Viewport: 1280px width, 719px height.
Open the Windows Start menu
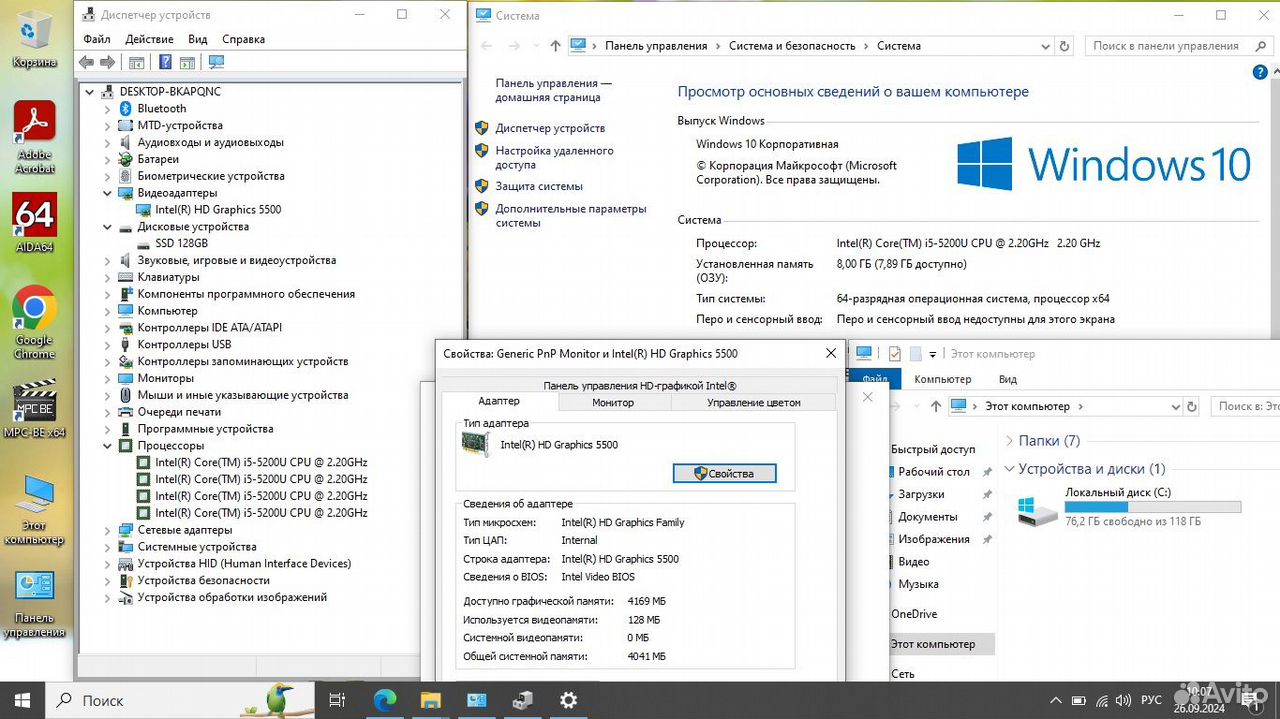22,700
